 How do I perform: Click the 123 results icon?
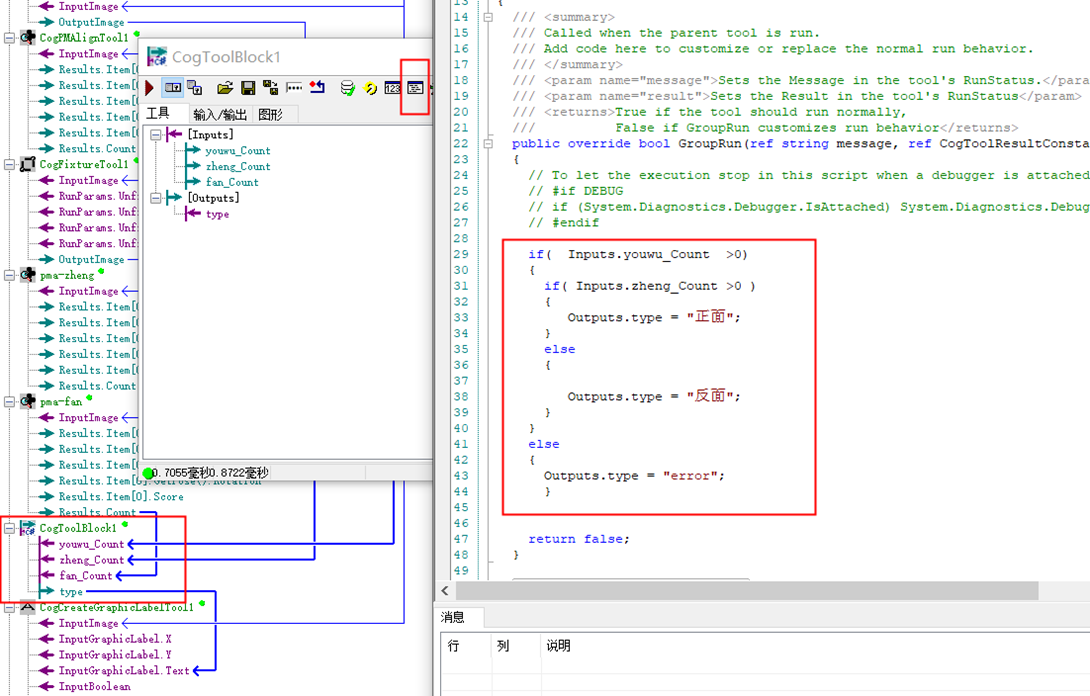[393, 88]
